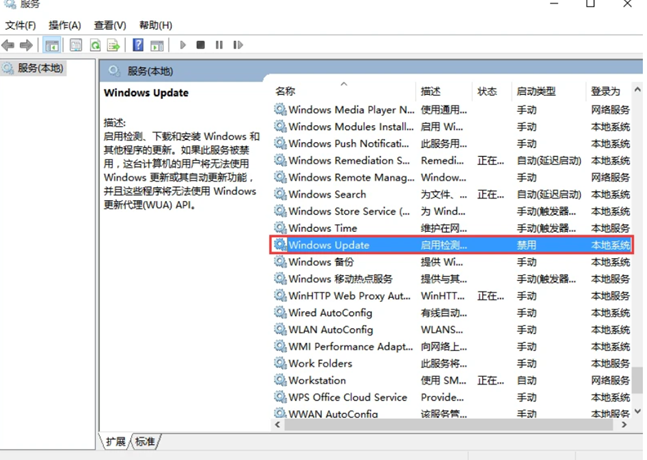Click 网络服务 login in Workstation row
Viewport: 647px width, 460px height.
(x=610, y=380)
